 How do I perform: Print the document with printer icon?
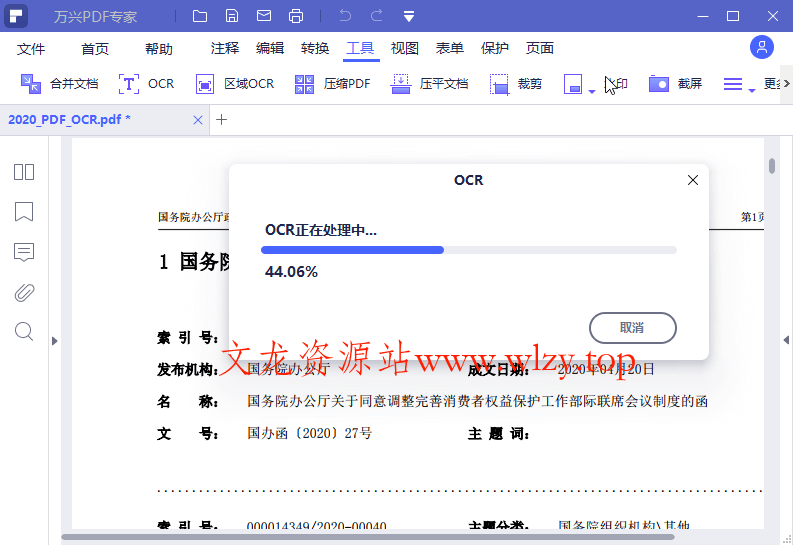pos(296,16)
